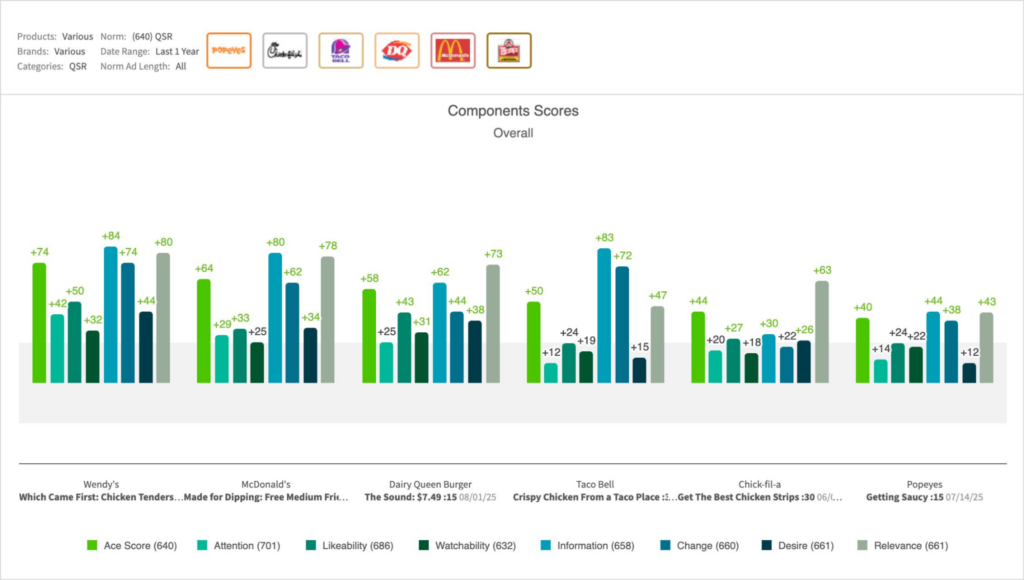Open Chick-fil-a 'Get The Best Chicken Strips' ad

pos(760,497)
